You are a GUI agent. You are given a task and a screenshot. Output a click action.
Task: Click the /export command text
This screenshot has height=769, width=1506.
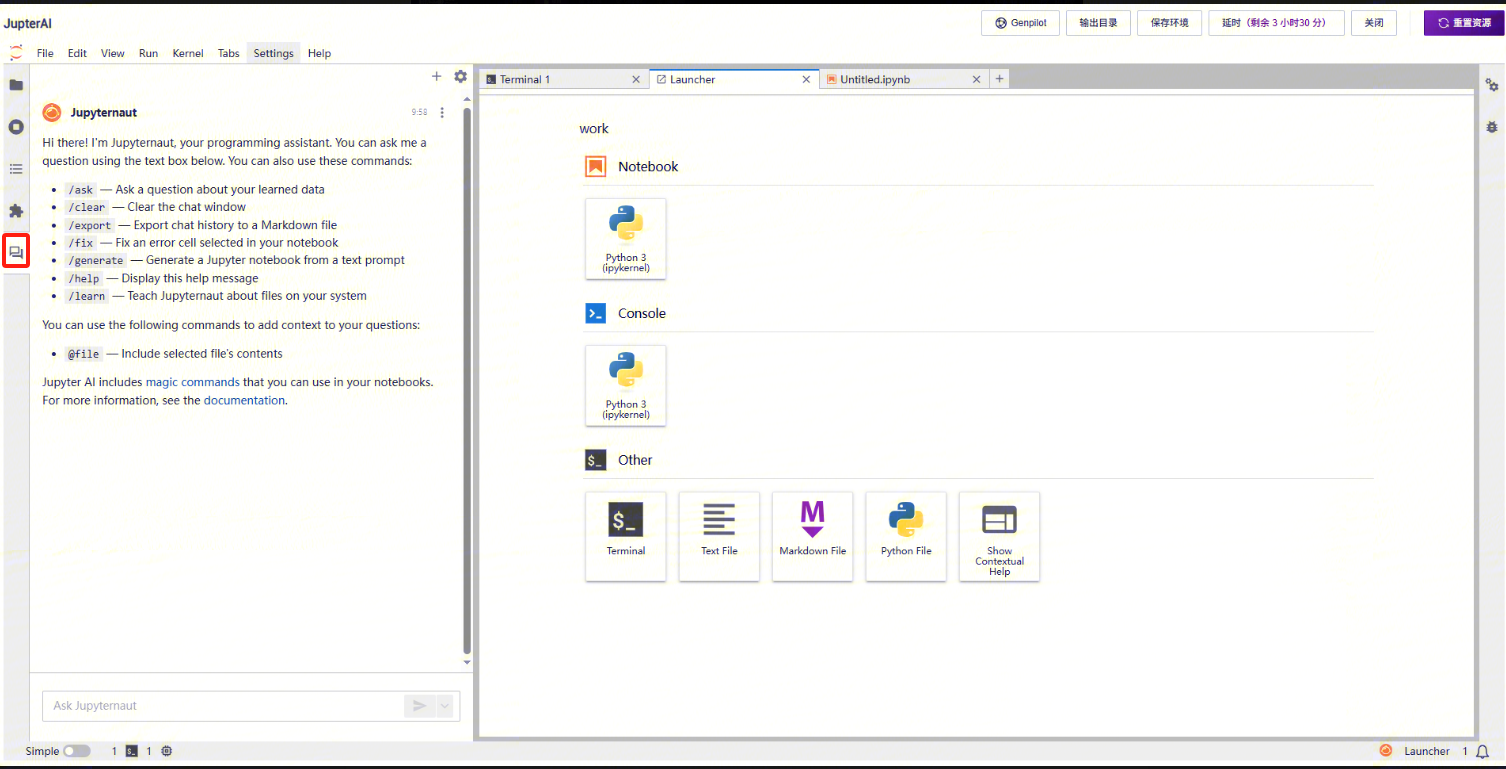click(x=90, y=226)
